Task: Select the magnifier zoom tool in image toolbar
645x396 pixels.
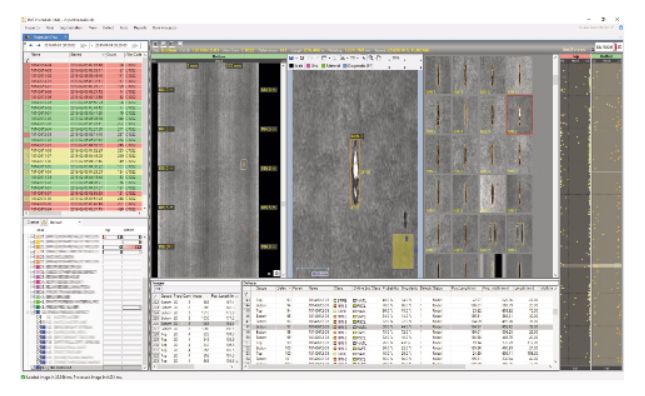Action: click(371, 58)
